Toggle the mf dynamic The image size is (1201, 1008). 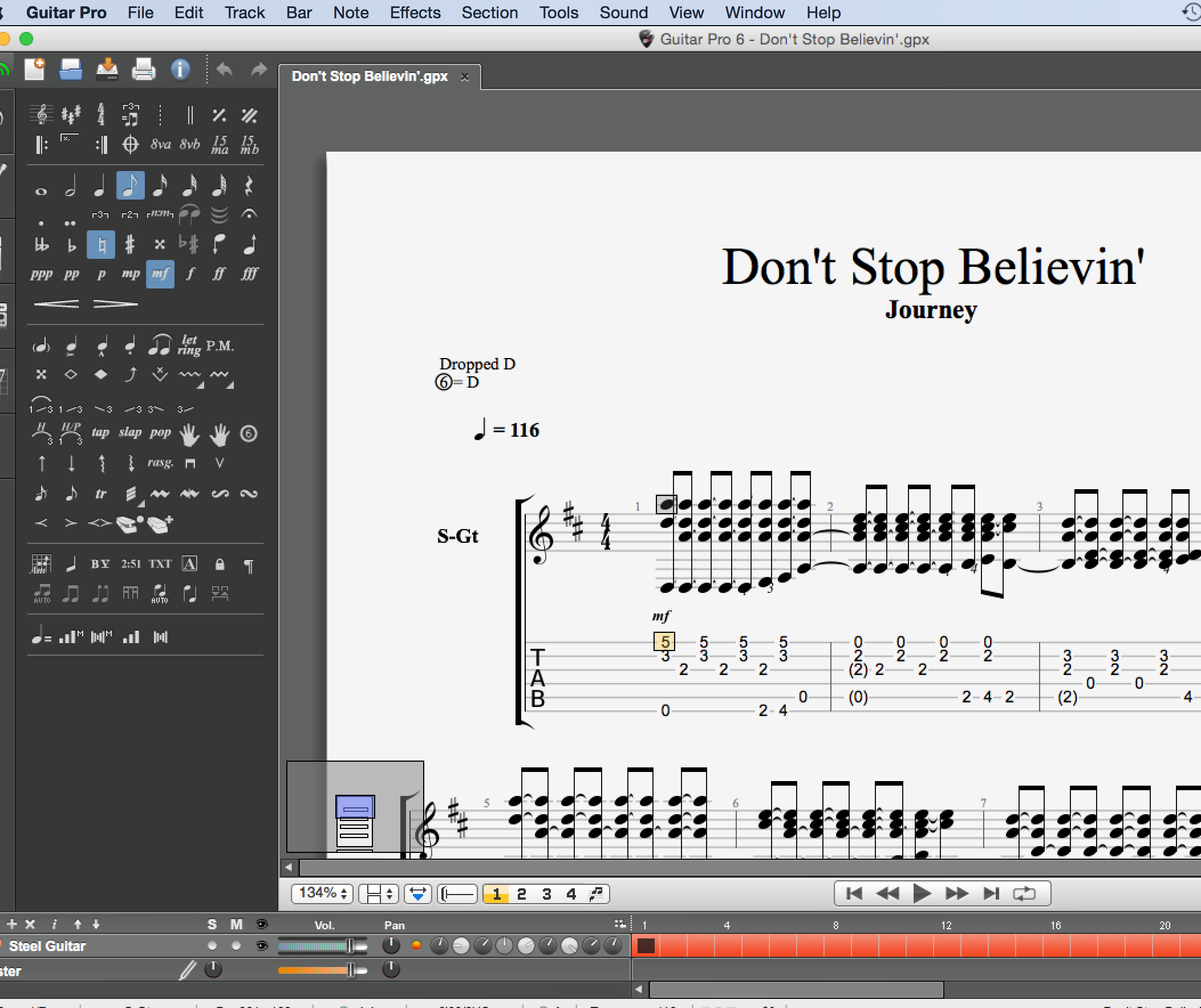tap(160, 274)
